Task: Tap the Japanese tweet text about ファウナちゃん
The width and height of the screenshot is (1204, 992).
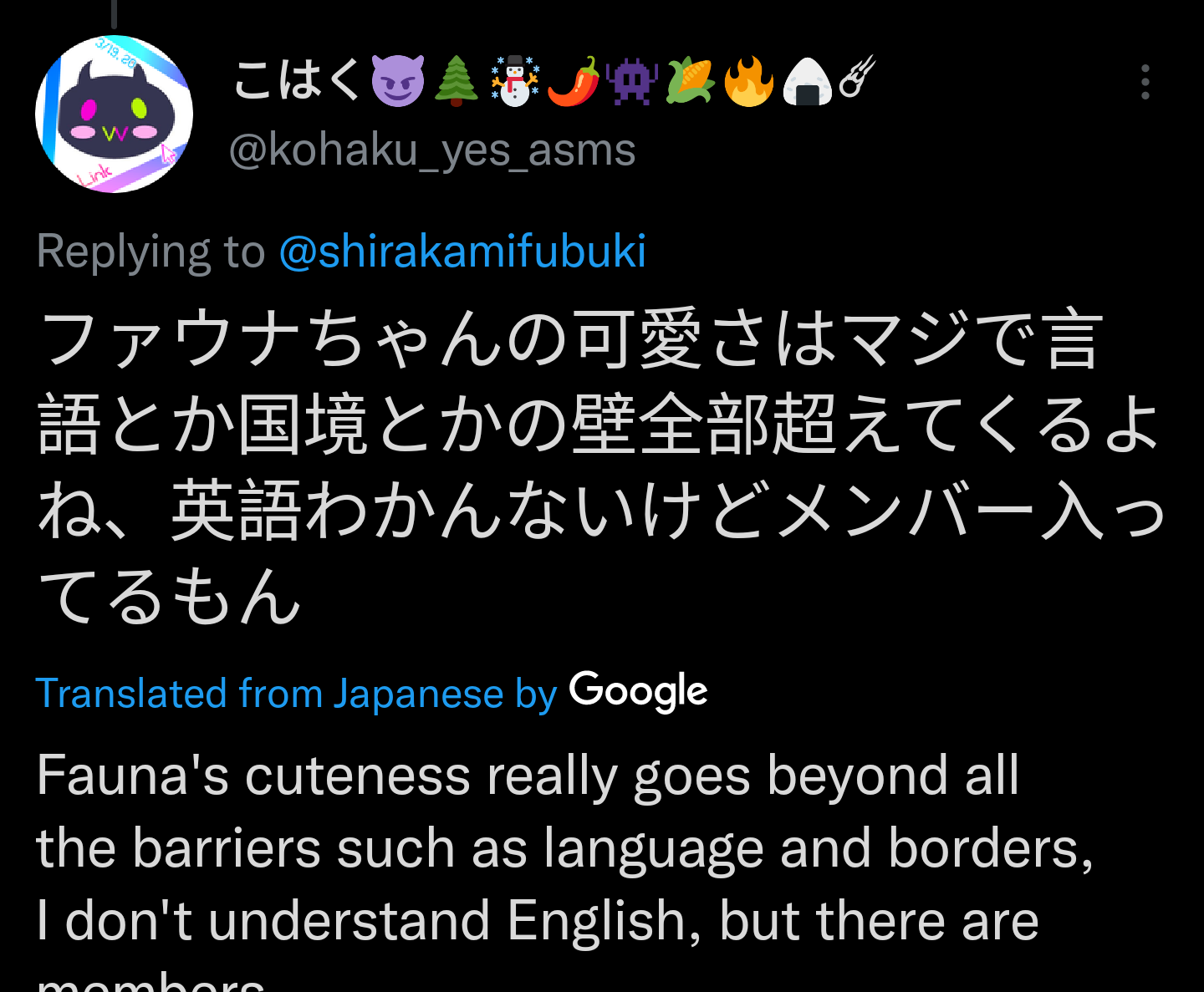Action: coord(601,468)
